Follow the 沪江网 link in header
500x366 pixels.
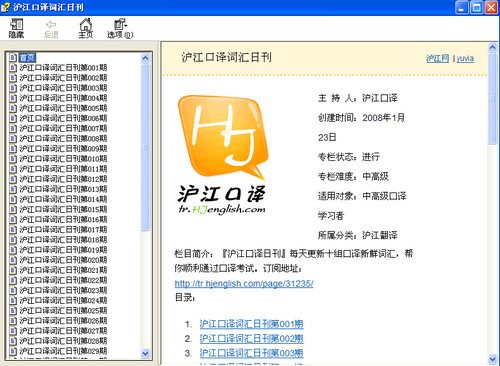click(438, 58)
